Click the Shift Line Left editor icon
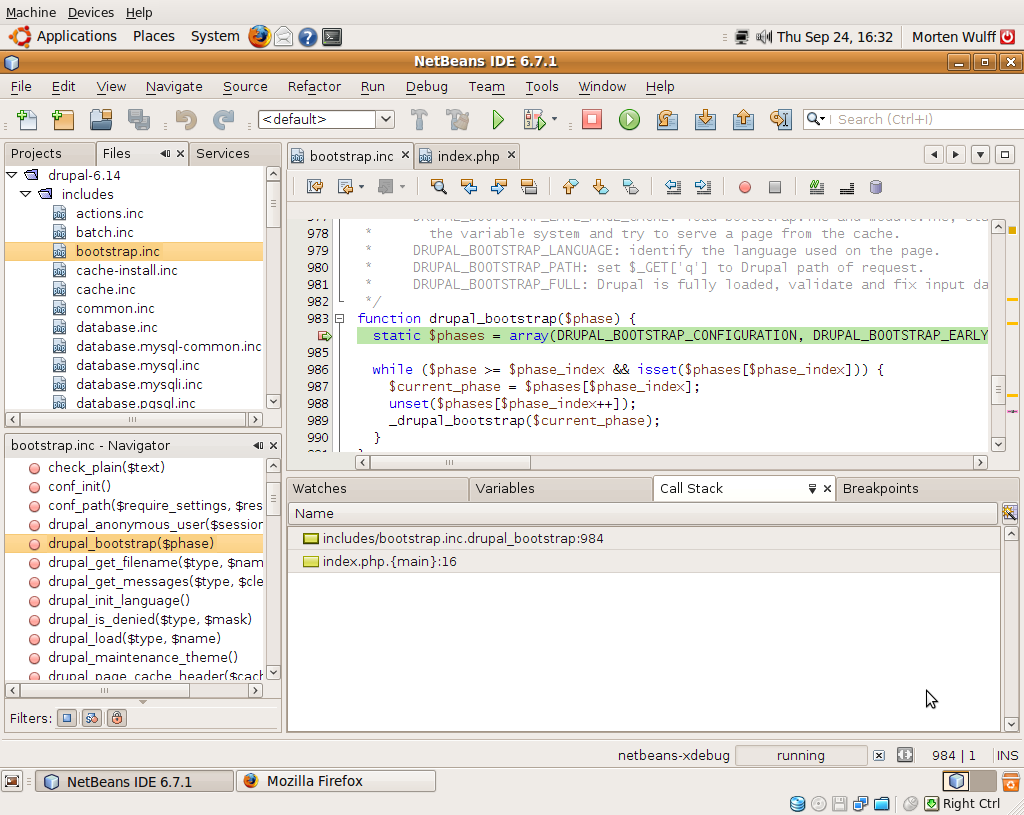 tap(673, 187)
